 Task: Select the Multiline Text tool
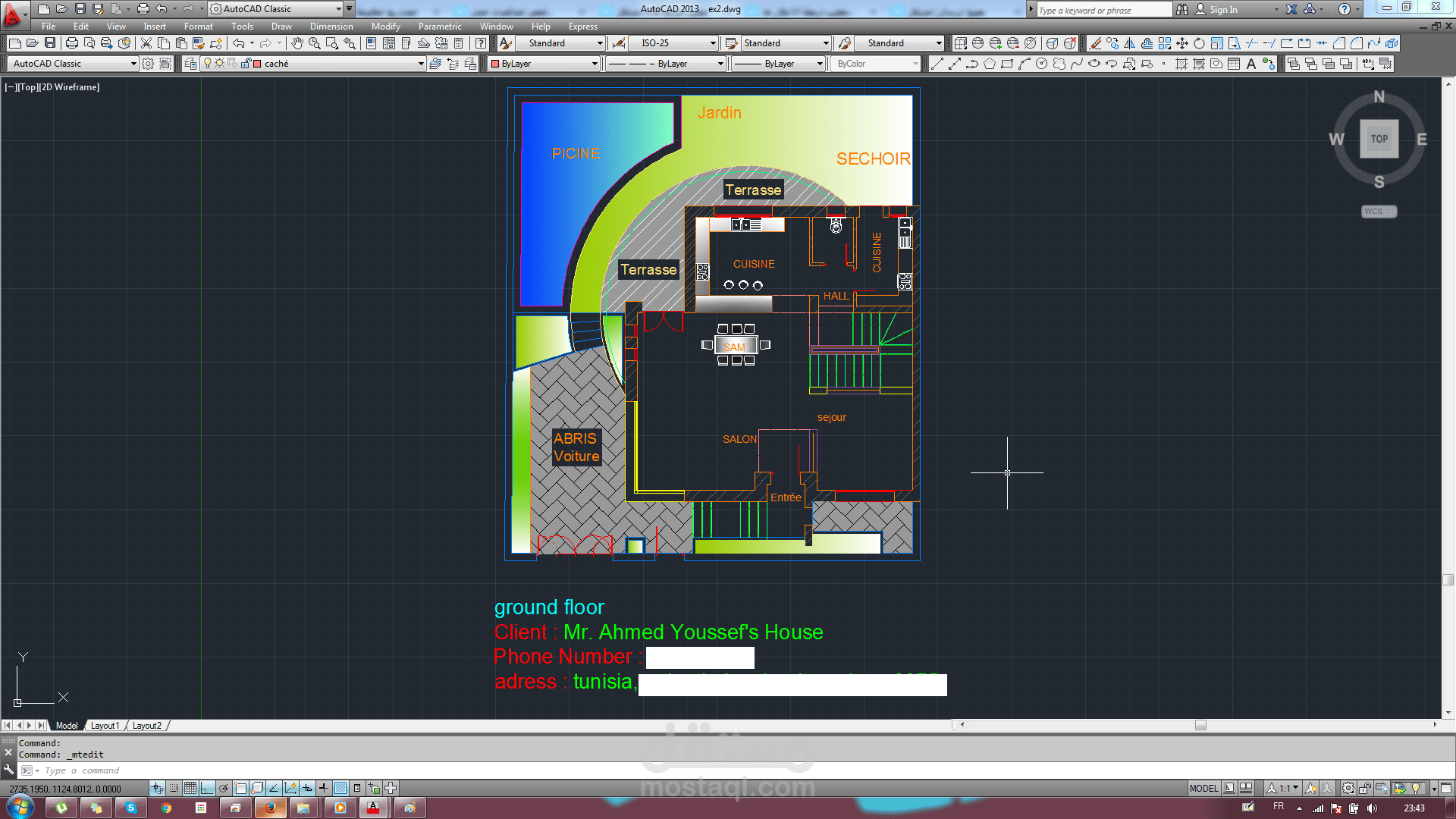tap(1251, 64)
